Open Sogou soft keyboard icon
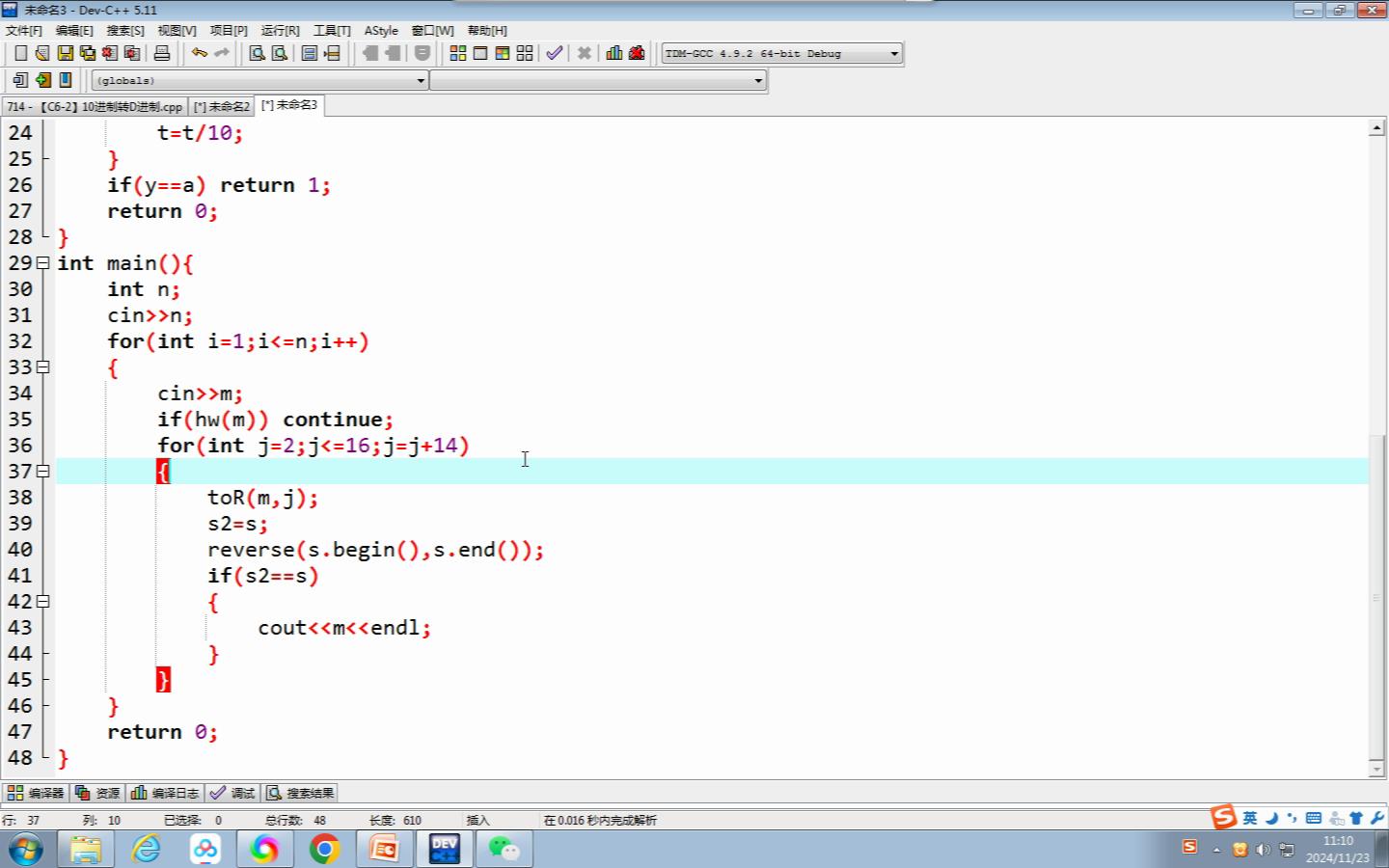The width and height of the screenshot is (1389, 868). click(1314, 818)
